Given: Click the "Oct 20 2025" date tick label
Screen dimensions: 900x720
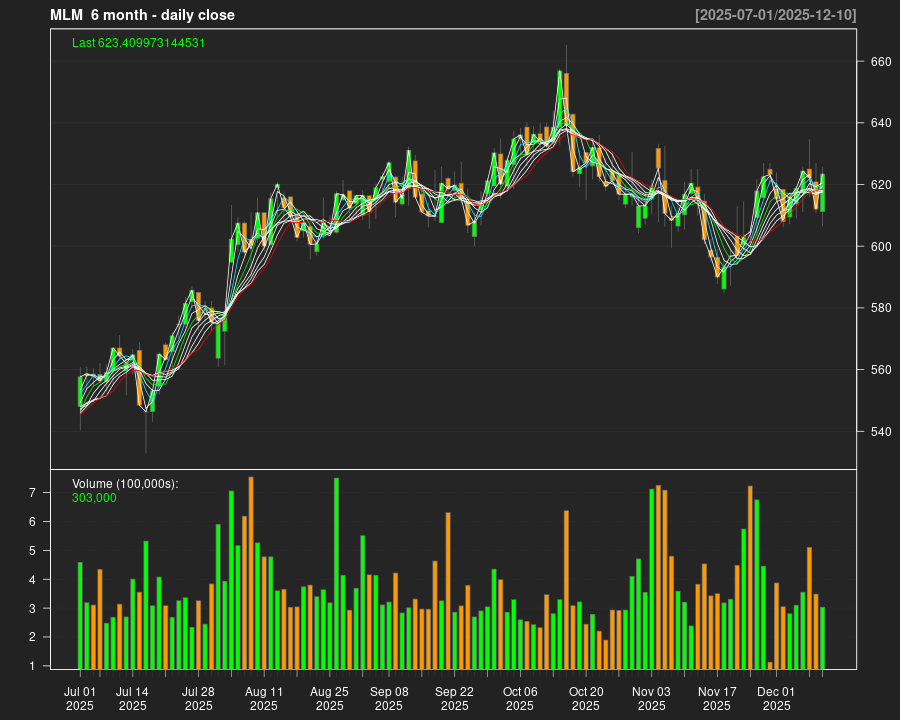Looking at the screenshot, I should pos(586,698).
